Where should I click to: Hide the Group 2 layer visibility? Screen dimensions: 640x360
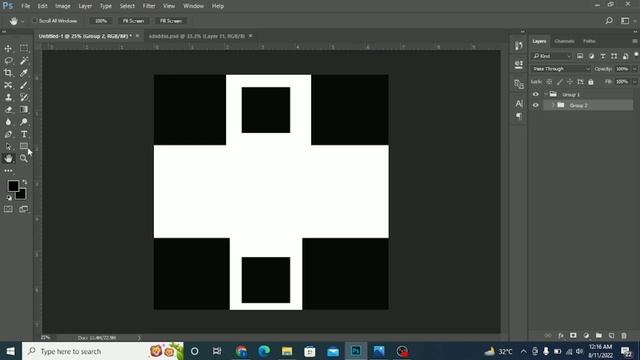(x=536, y=105)
